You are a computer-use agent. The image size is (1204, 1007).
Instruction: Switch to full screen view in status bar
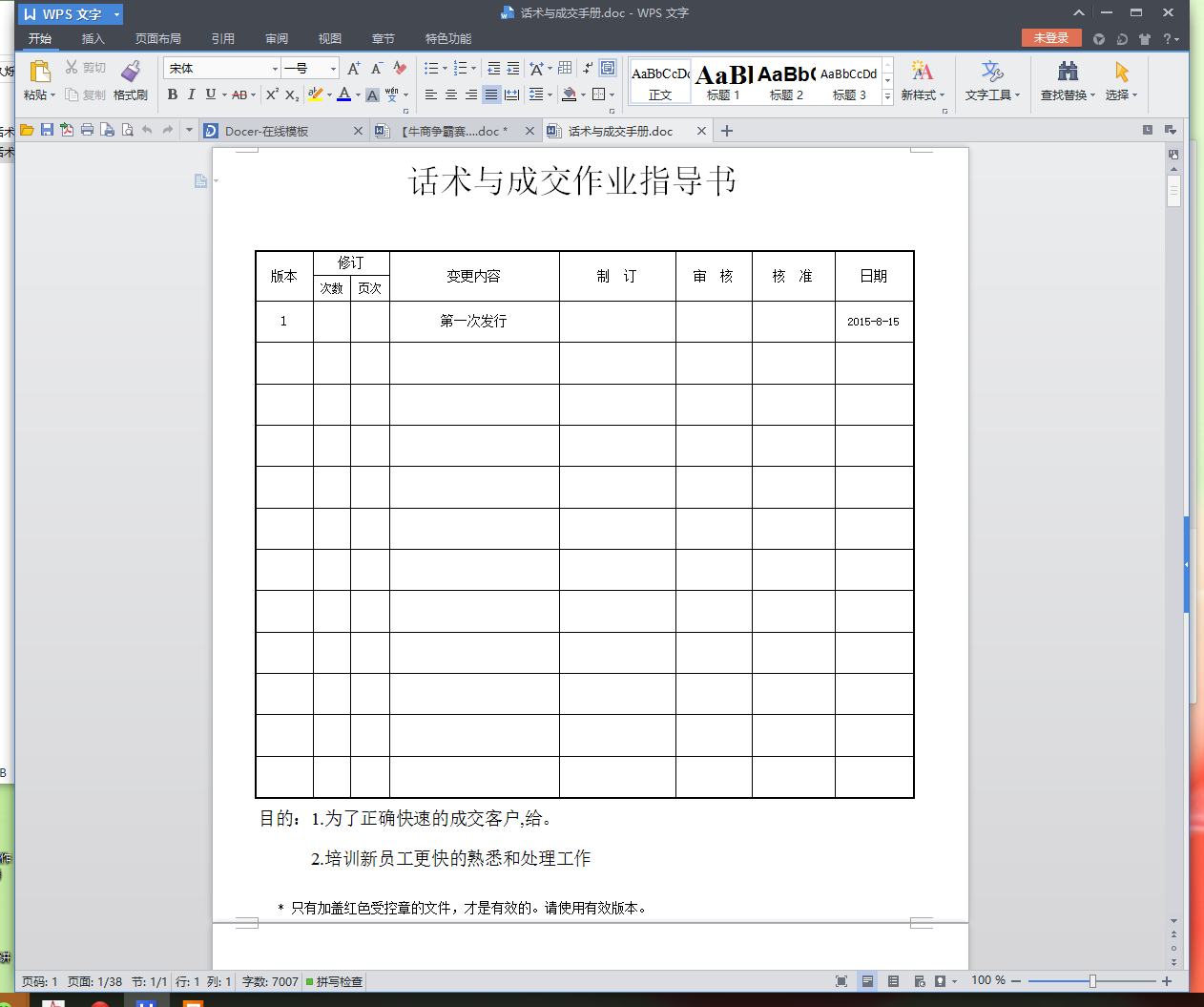[x=841, y=981]
